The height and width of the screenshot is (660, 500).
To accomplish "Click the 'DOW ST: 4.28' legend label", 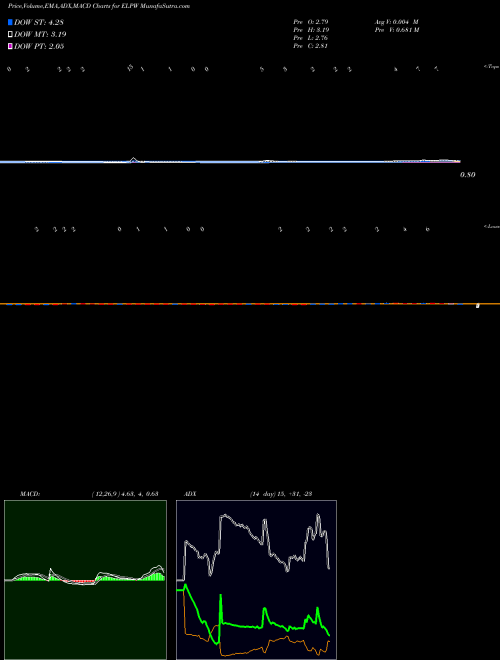I will (39, 22).
